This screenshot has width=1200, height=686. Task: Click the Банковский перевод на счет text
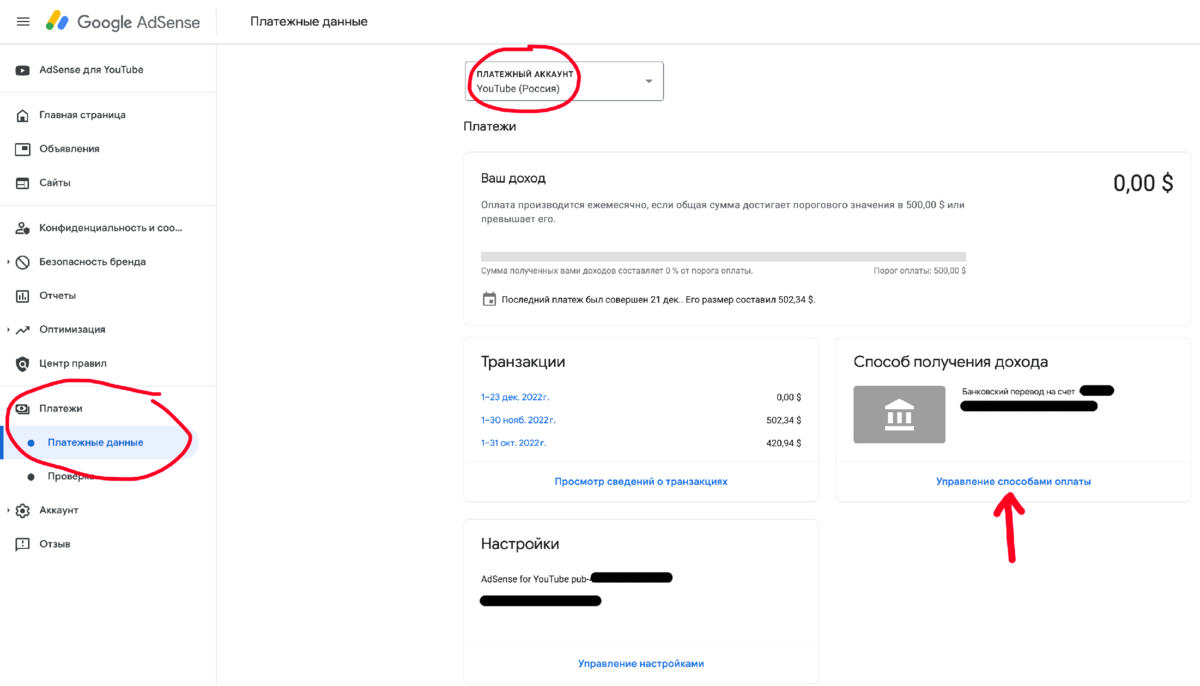(x=1018, y=391)
